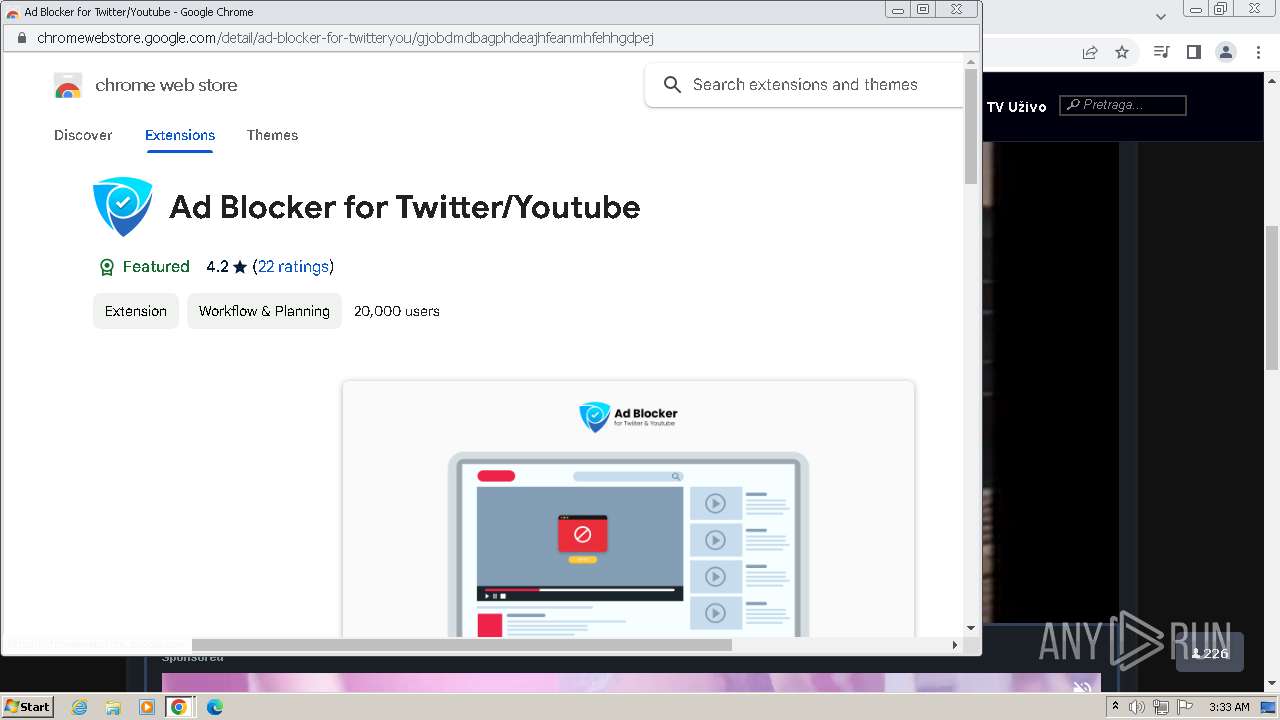Screen dimensions: 1280x720
Task: Open three-dot Chrome menu in background window
Action: (1257, 52)
